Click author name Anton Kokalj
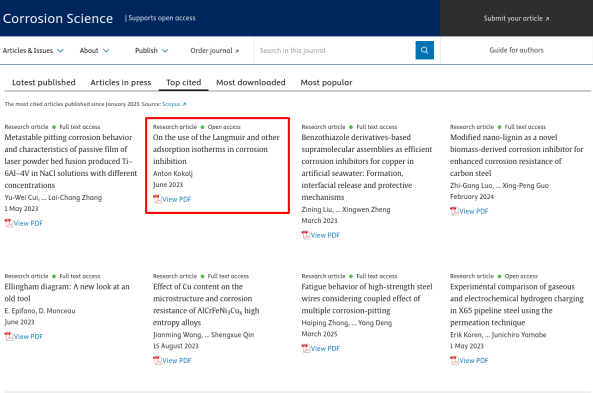 coord(172,173)
